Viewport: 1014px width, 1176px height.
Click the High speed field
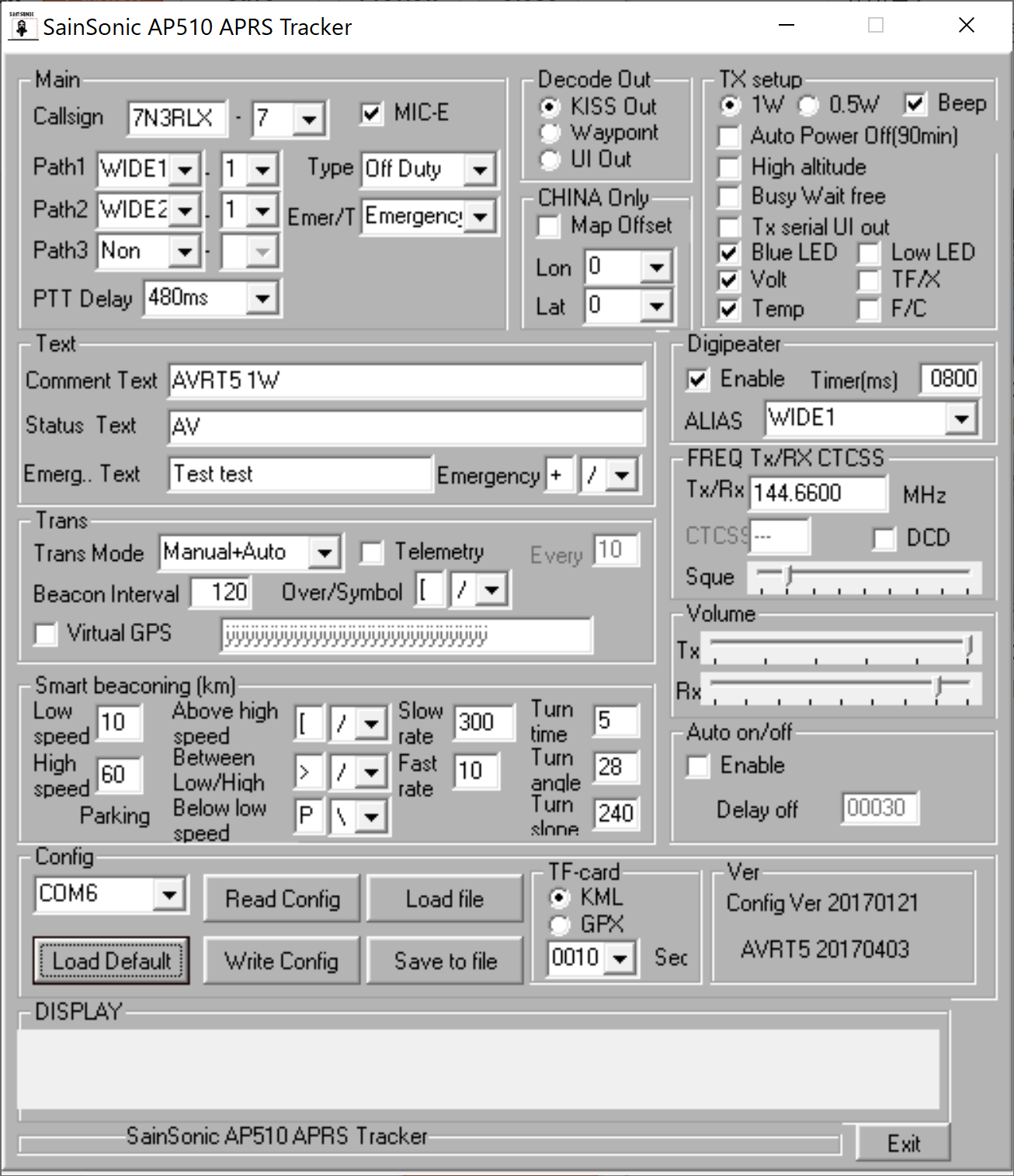coord(120,775)
